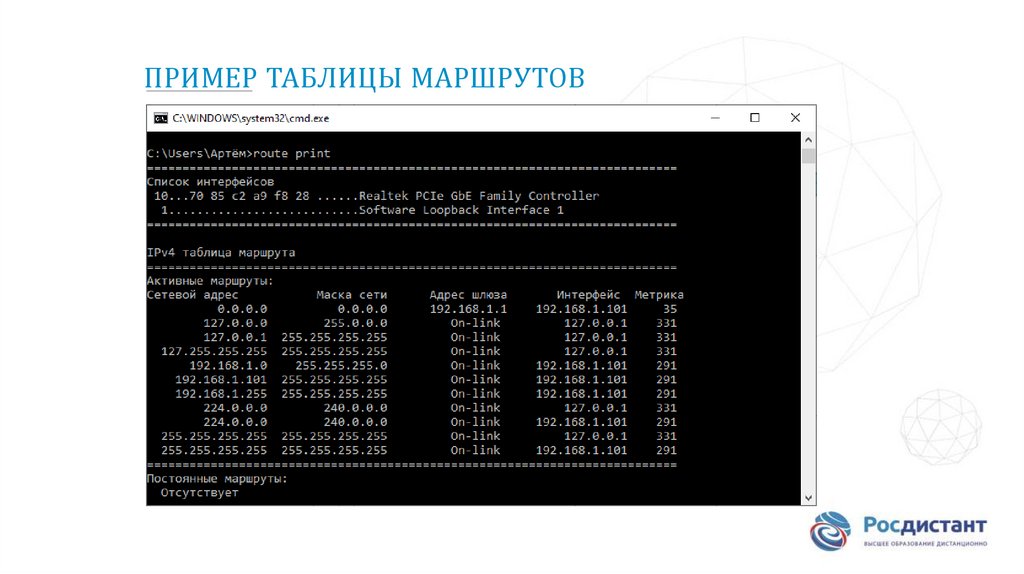1024x574 pixels.
Task: Click the title text C:\WINDOWS\system32\cmd.exe
Action: [251, 118]
